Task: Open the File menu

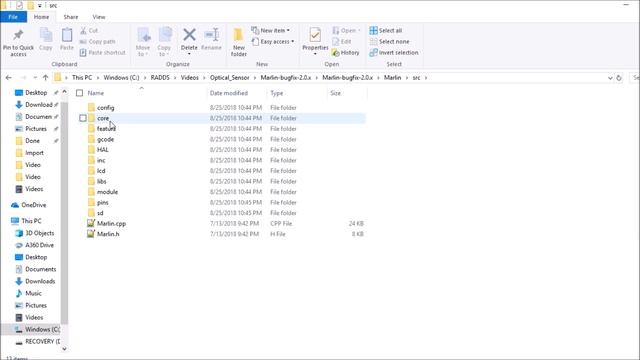Action: coord(13,17)
